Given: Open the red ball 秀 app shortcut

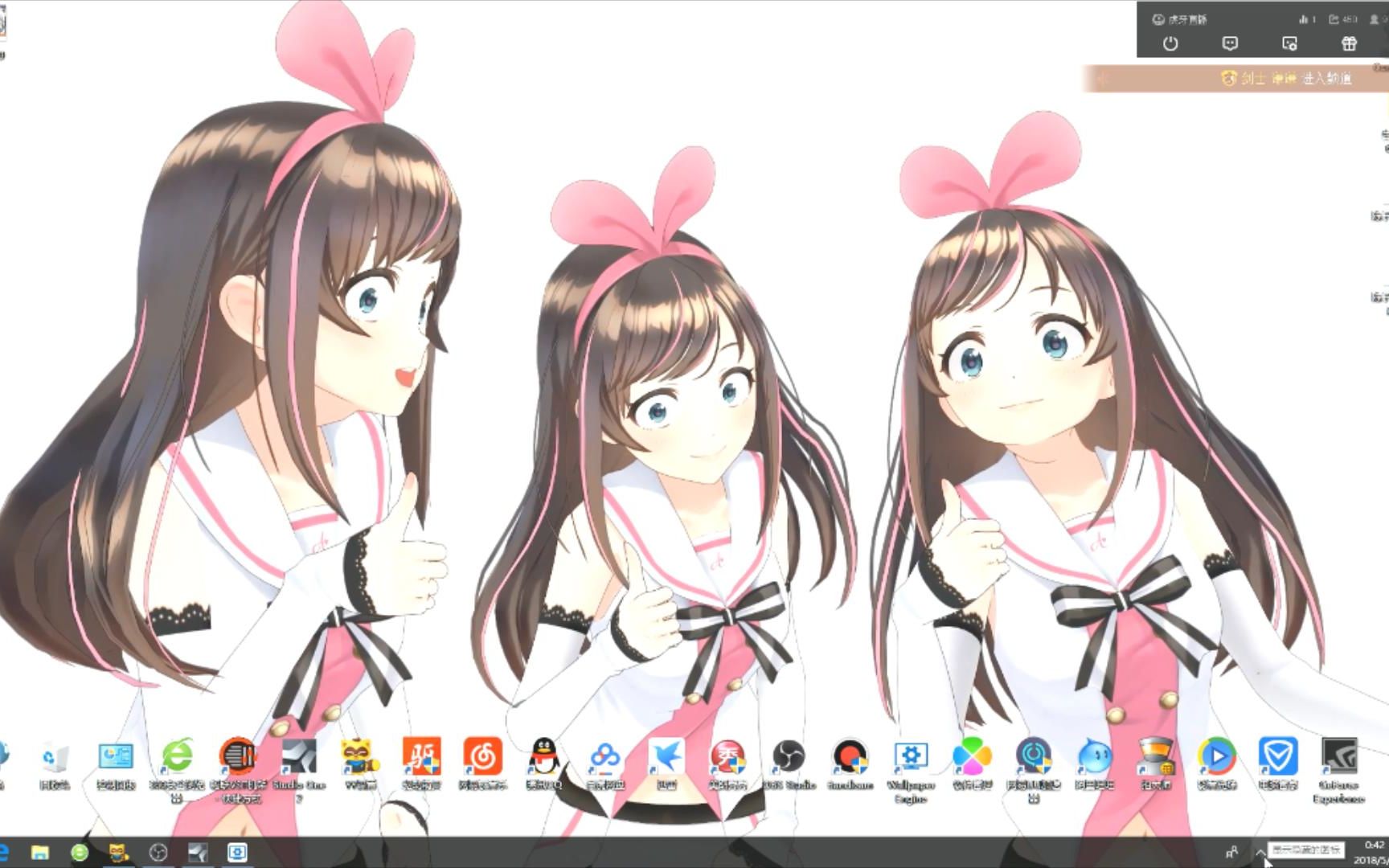Looking at the screenshot, I should 727,765.
